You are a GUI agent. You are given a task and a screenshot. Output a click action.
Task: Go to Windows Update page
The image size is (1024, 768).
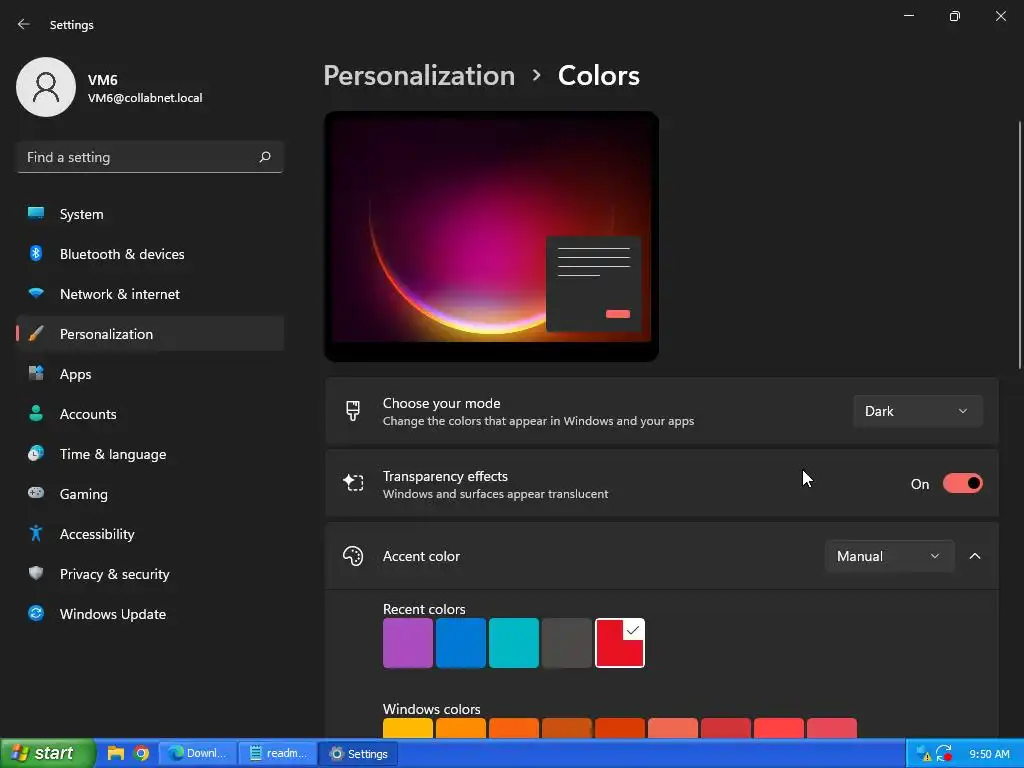click(x=150, y=614)
